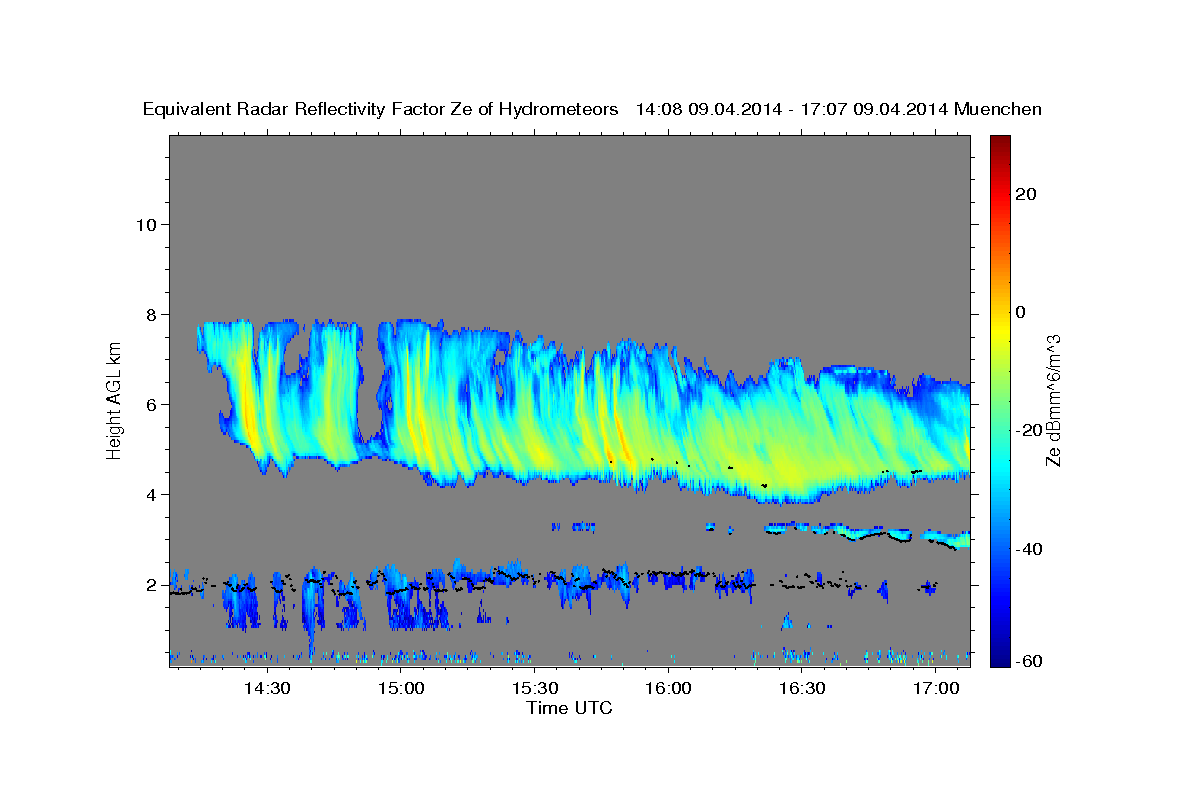
Task: Click the yellow region of the colorbar
Action: 999,330
